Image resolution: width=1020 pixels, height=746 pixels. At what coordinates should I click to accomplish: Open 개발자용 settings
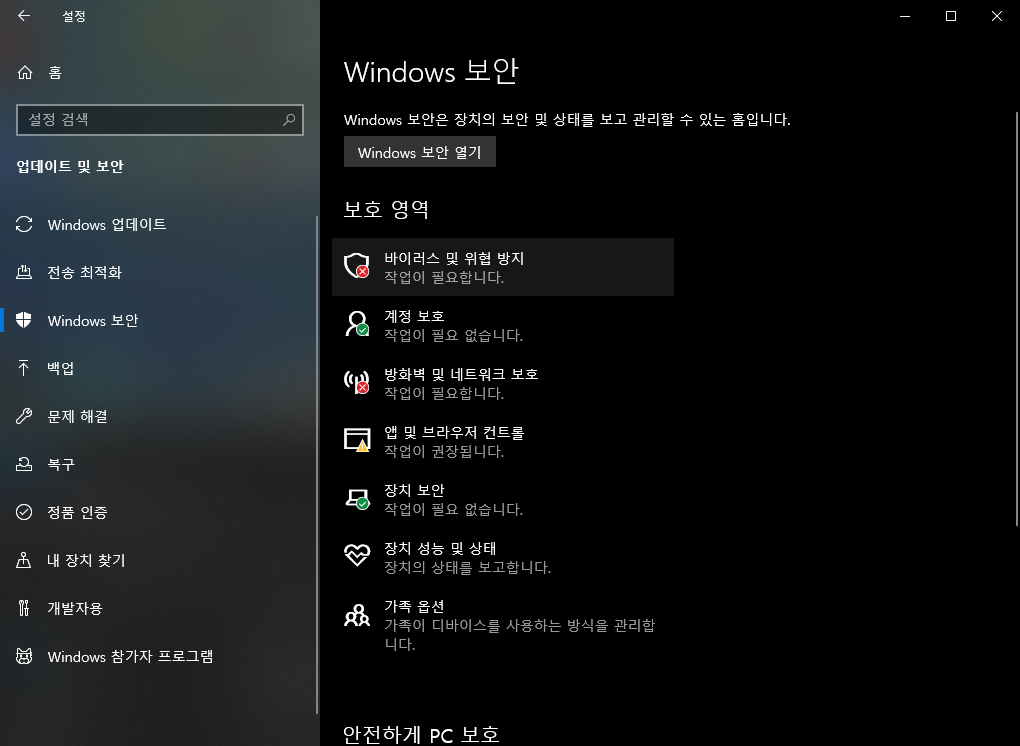tap(160, 608)
